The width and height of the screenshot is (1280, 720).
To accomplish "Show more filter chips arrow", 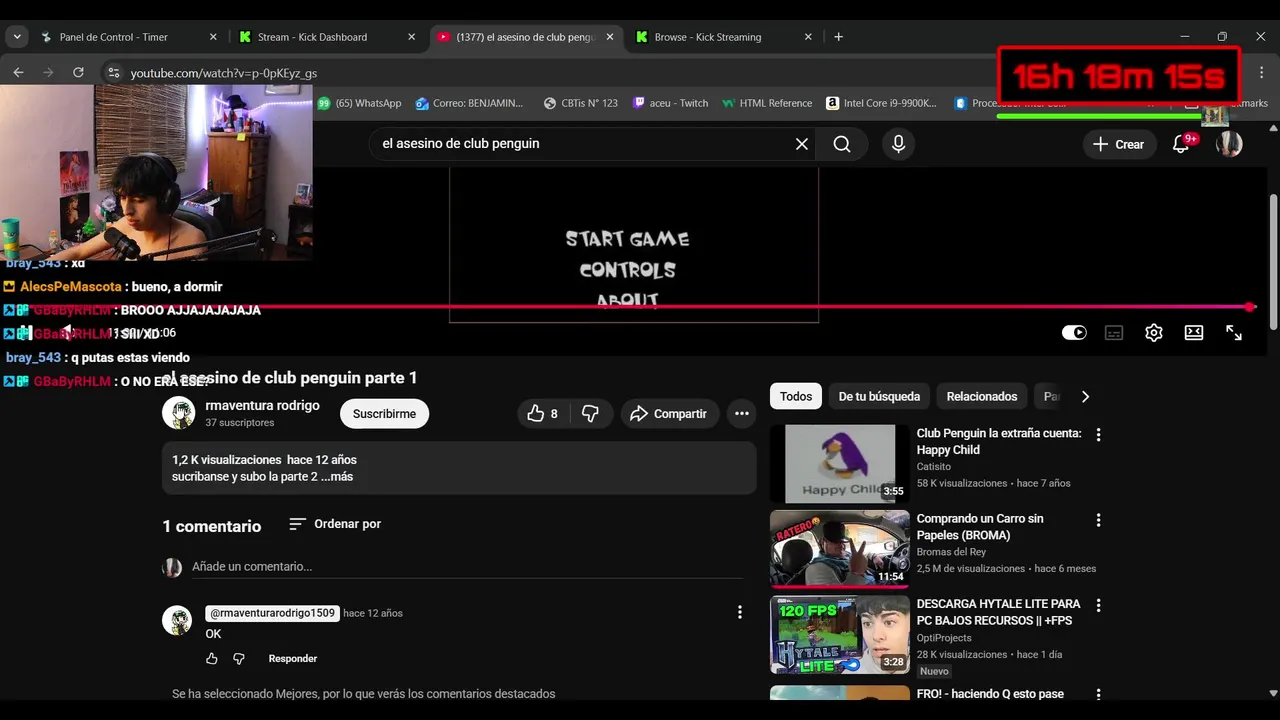I will click(x=1085, y=397).
